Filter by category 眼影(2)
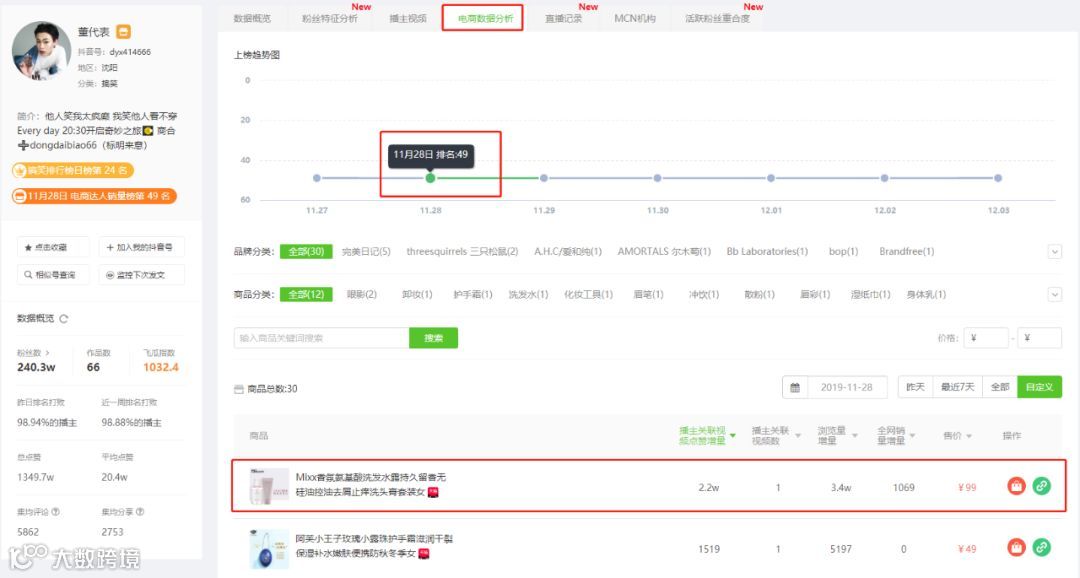Viewport: 1080px width, 578px height. 362,294
